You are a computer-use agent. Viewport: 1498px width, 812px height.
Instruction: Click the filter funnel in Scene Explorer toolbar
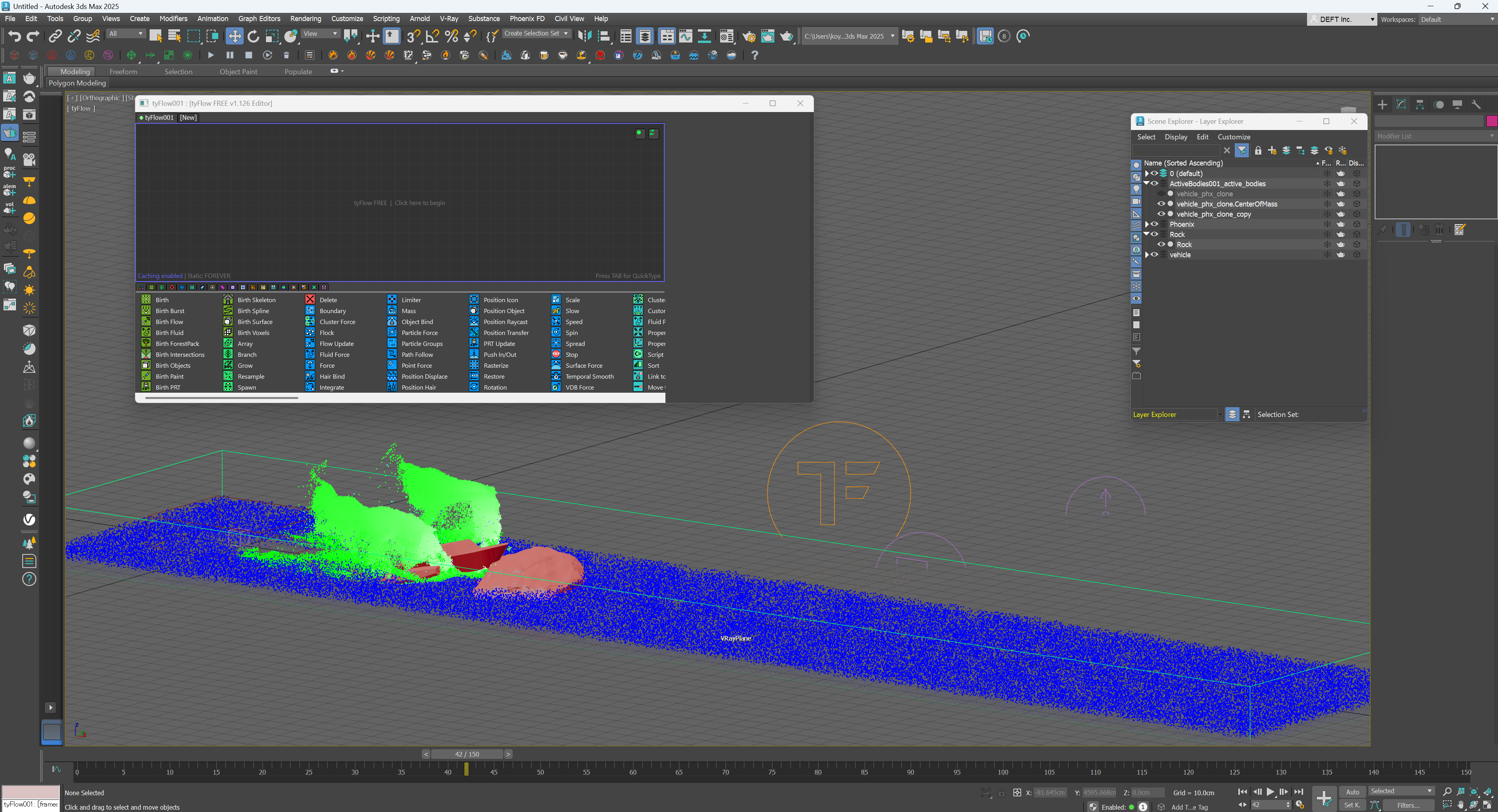click(x=1241, y=151)
